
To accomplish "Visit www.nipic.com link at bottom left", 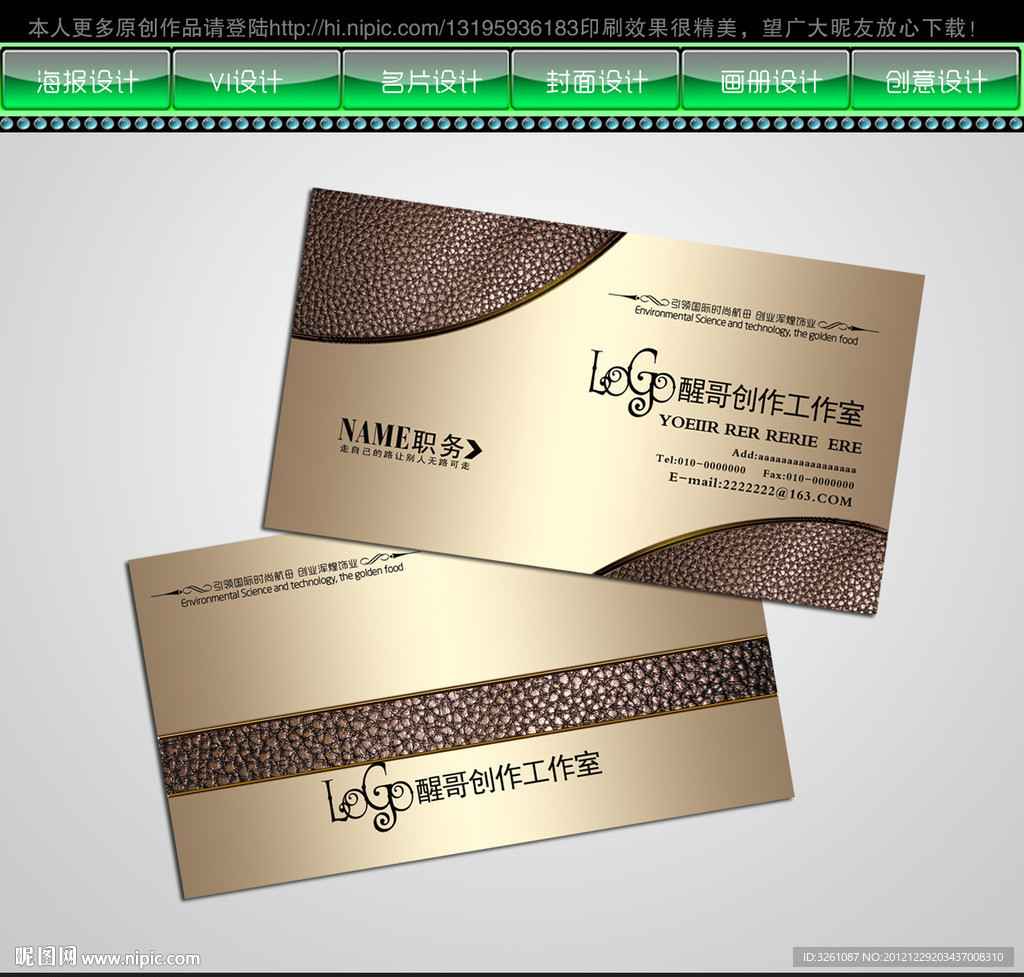I will 140,958.
